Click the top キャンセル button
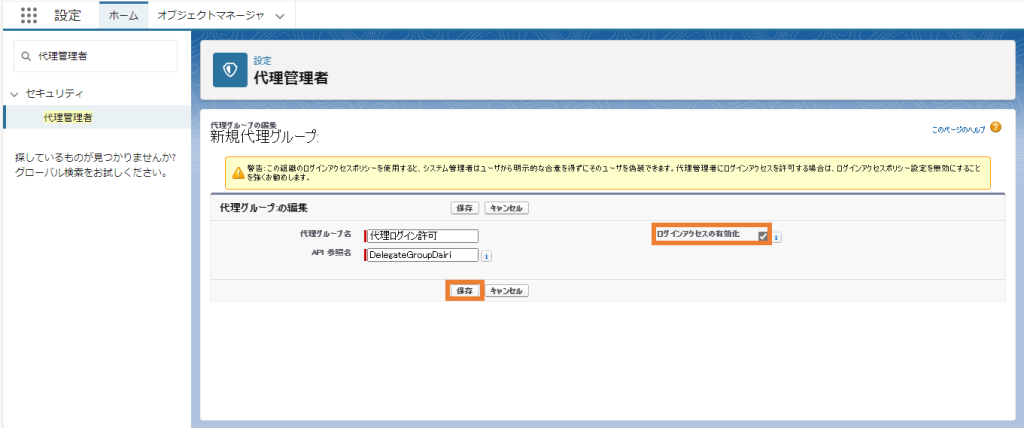The width and height of the screenshot is (1024, 428). pos(507,208)
